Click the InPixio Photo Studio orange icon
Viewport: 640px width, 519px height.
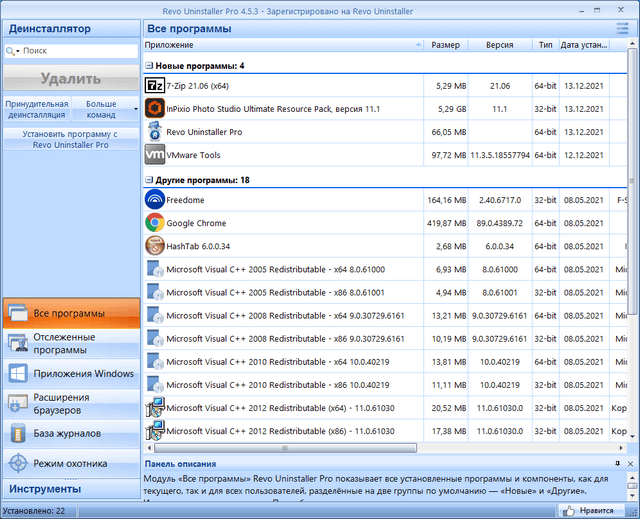[x=155, y=109]
